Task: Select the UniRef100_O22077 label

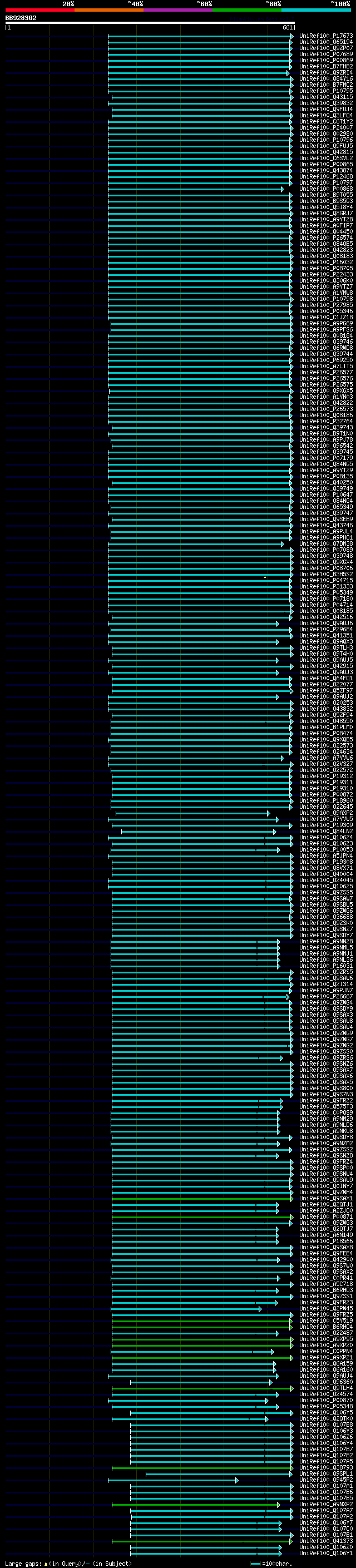Action: pos(326,684)
